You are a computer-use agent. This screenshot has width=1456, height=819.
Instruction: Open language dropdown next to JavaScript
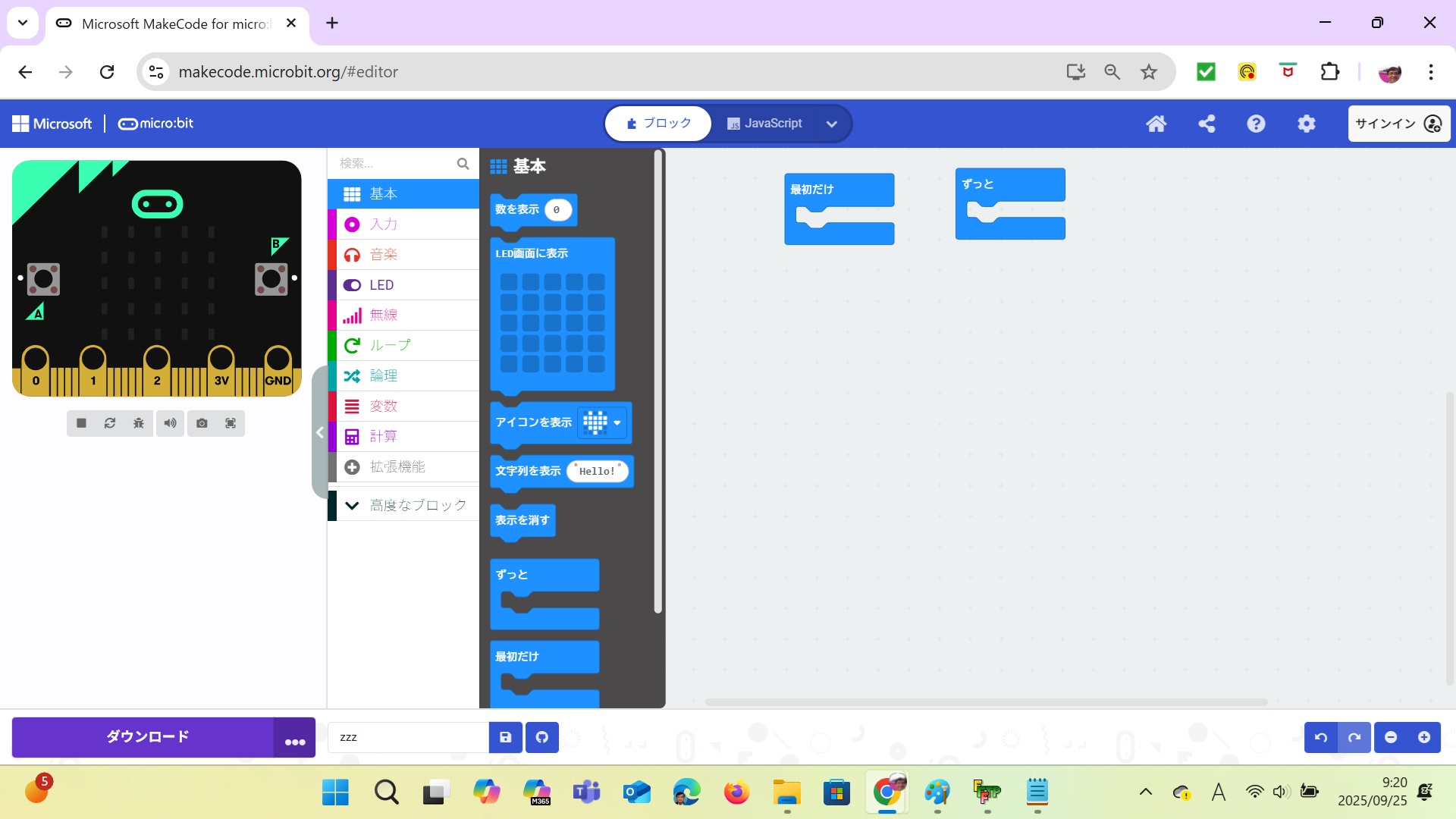point(832,124)
